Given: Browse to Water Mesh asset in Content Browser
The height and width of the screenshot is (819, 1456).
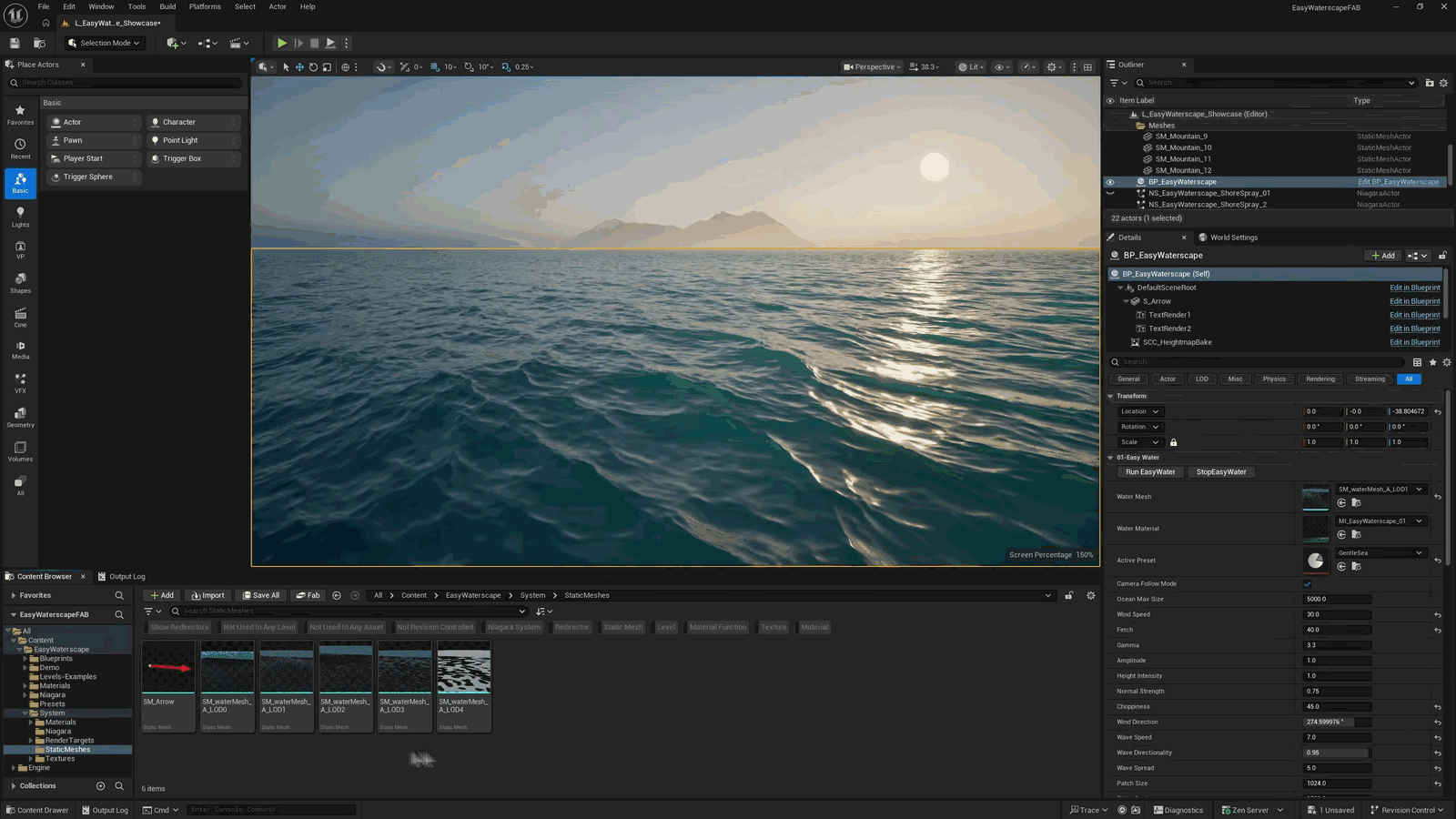Looking at the screenshot, I should click(x=1356, y=502).
